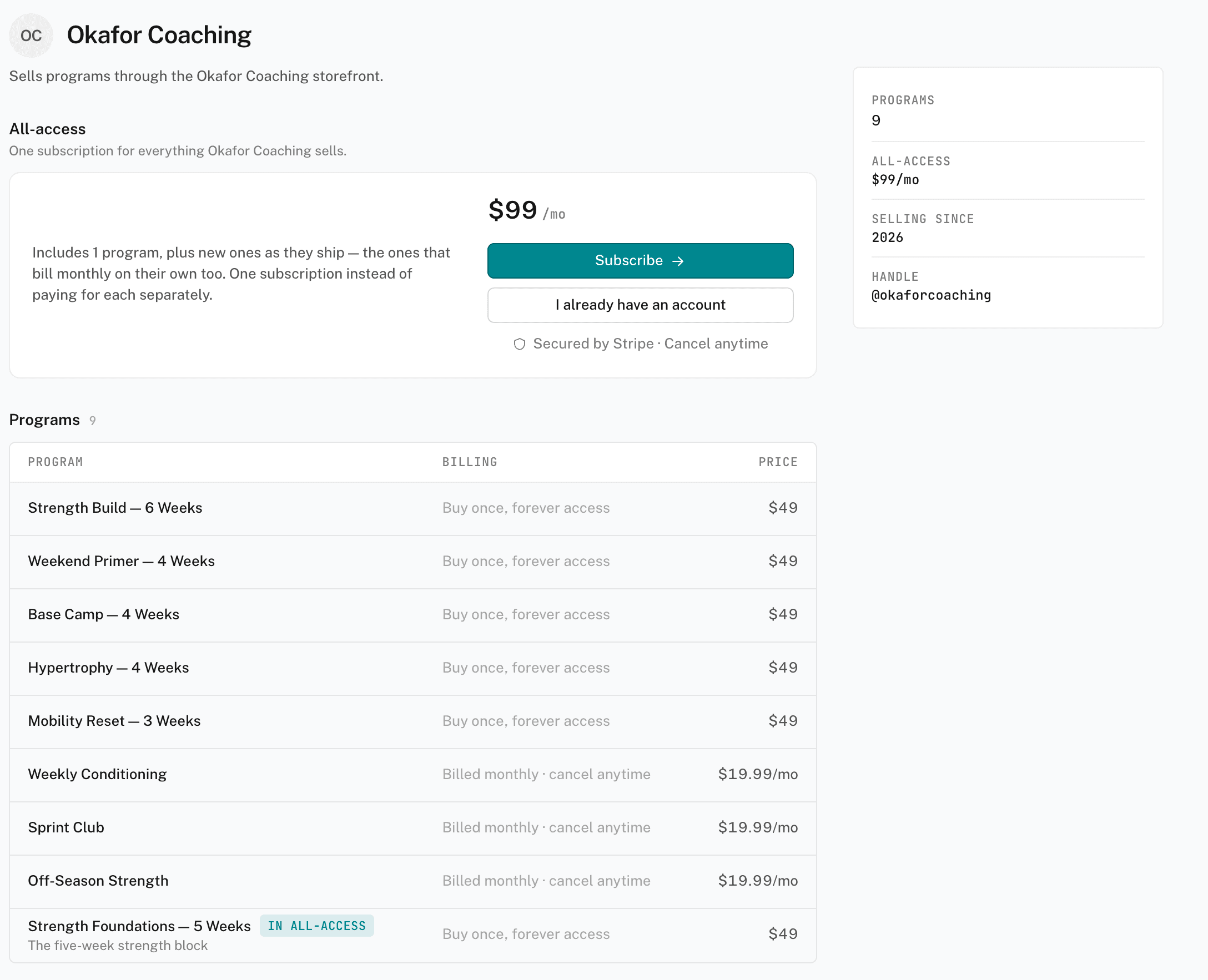Image resolution: width=1208 pixels, height=980 pixels.
Task: Click the SELLING SINCE 2026 value
Action: [x=887, y=238]
